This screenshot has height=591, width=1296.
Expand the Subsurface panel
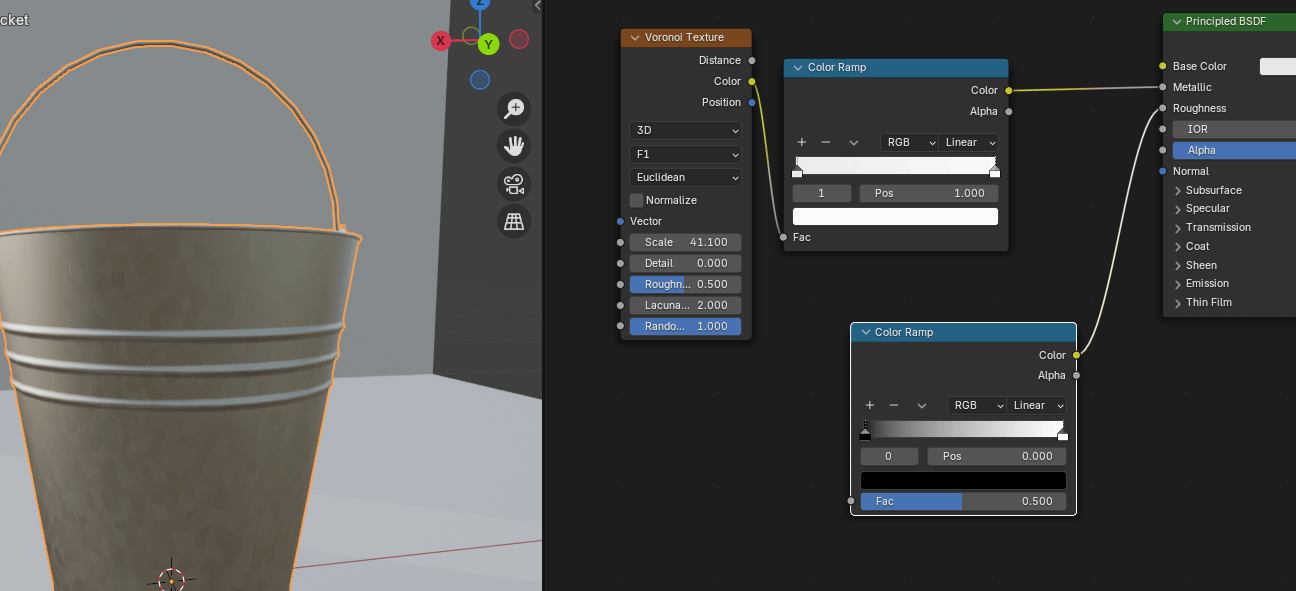(x=1178, y=190)
